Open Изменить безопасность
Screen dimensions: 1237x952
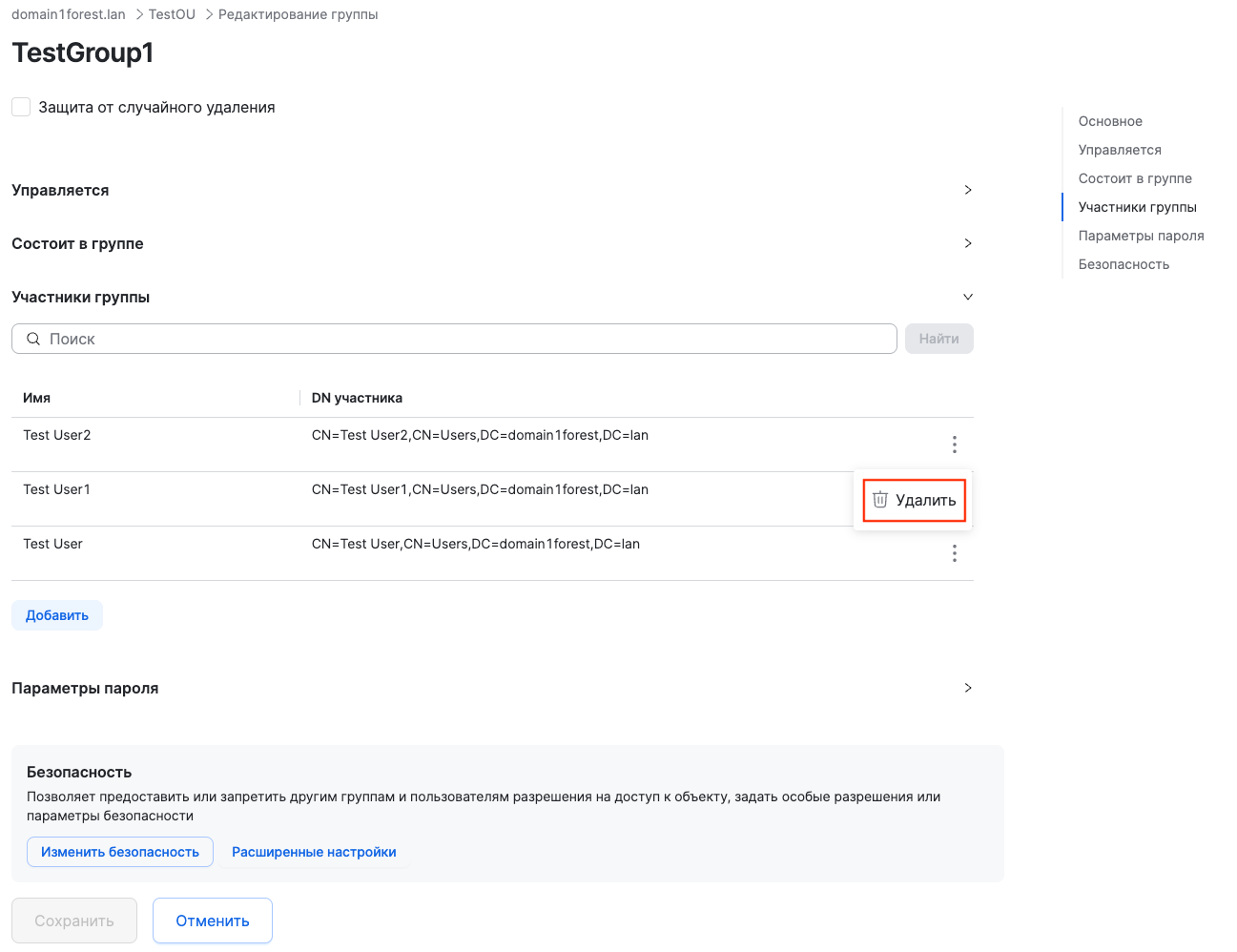(120, 852)
